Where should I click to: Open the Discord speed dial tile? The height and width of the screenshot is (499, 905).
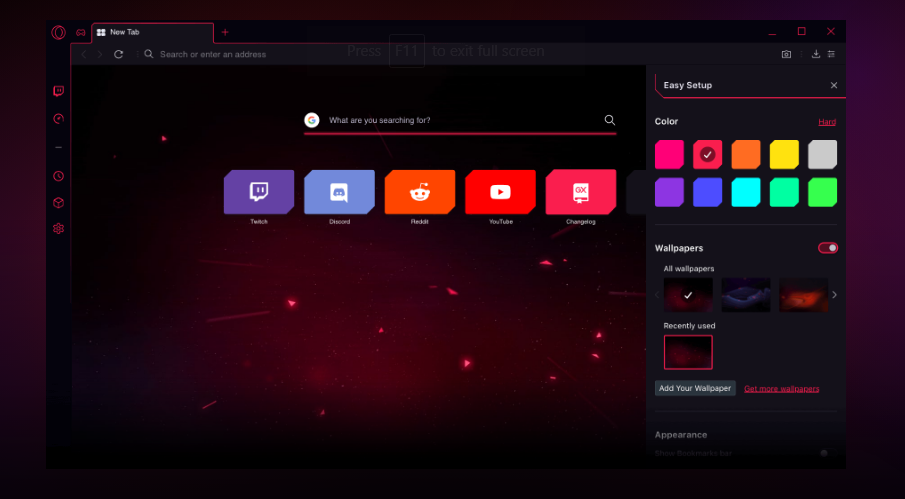click(x=339, y=192)
